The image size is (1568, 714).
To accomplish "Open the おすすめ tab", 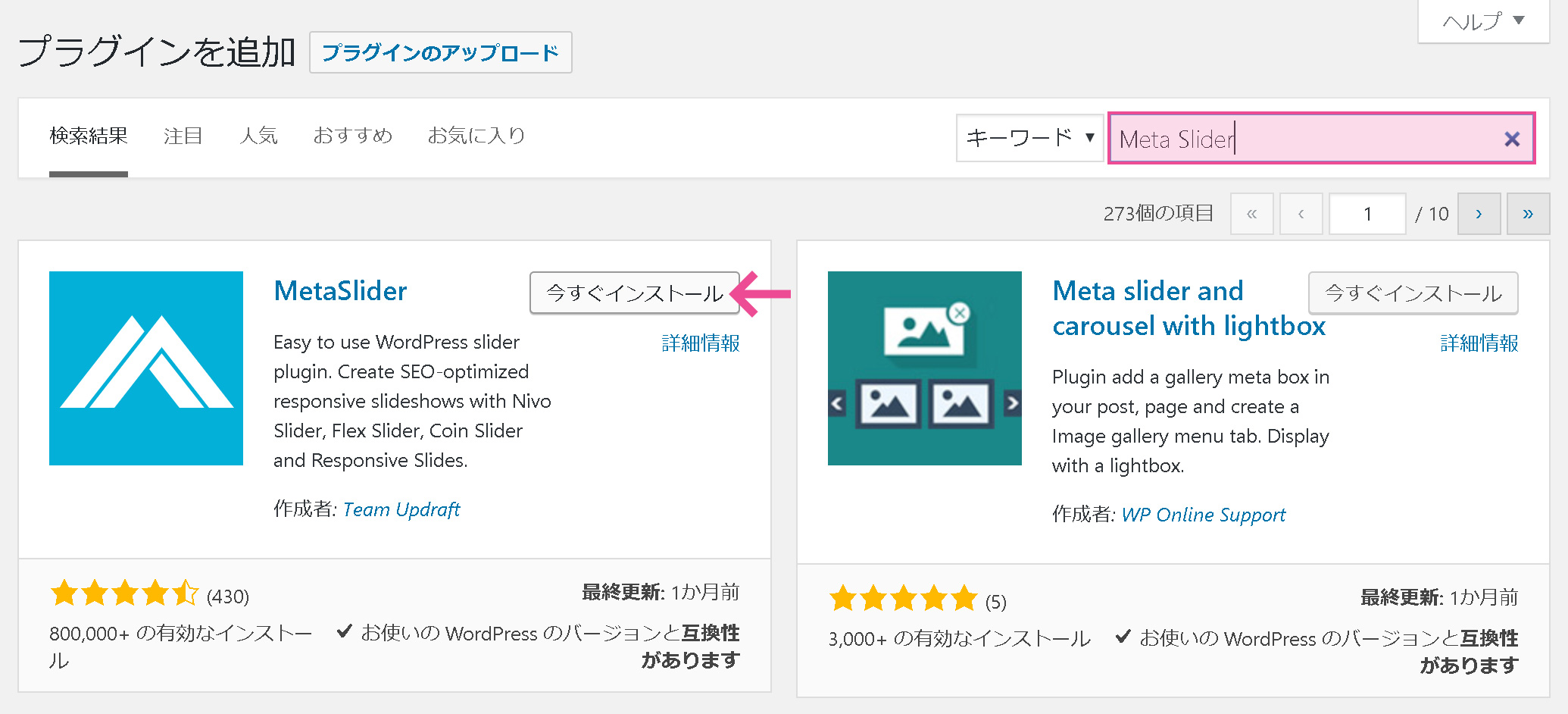I will pyautogui.click(x=353, y=136).
